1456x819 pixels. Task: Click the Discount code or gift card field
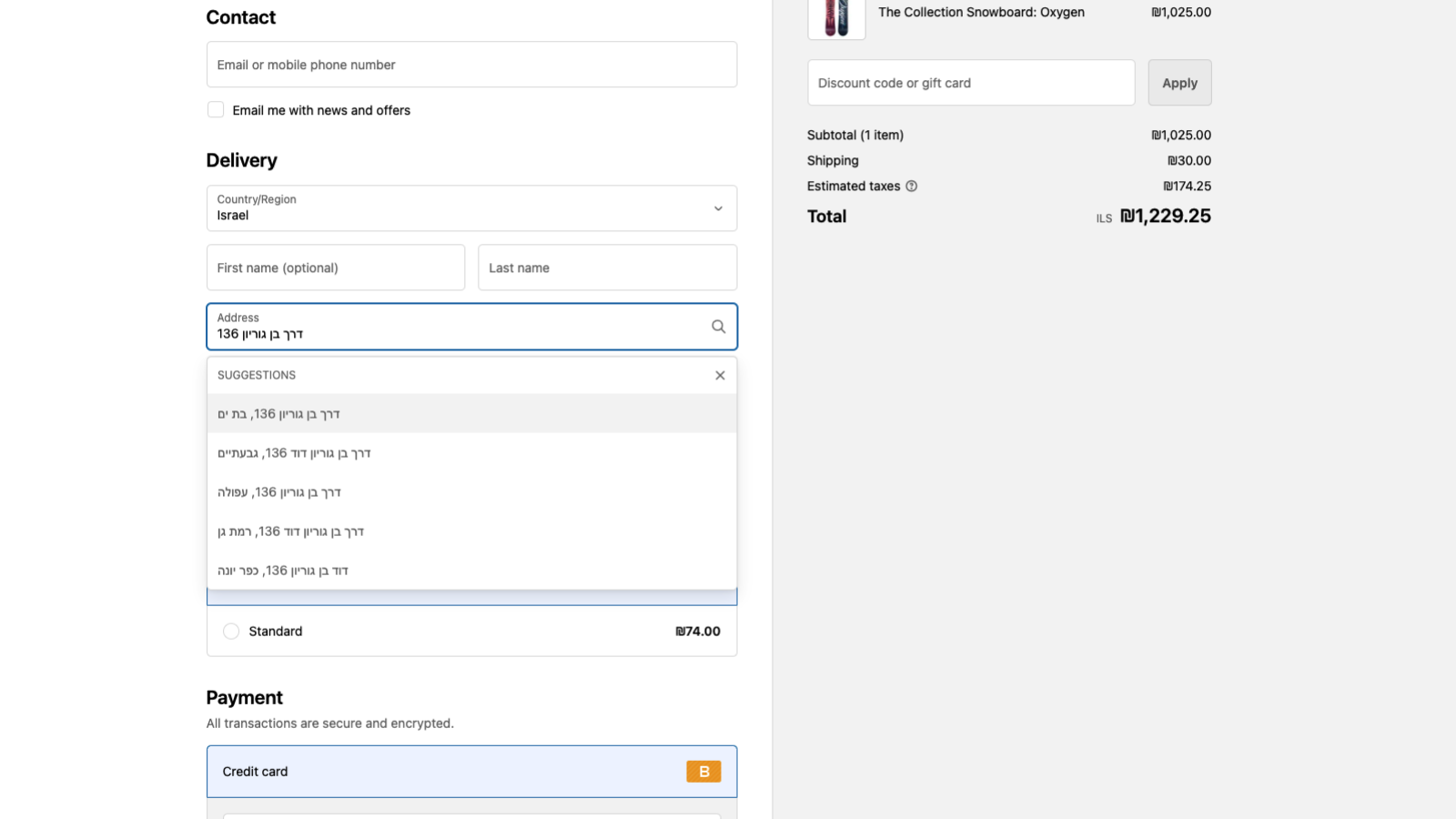coord(970,82)
